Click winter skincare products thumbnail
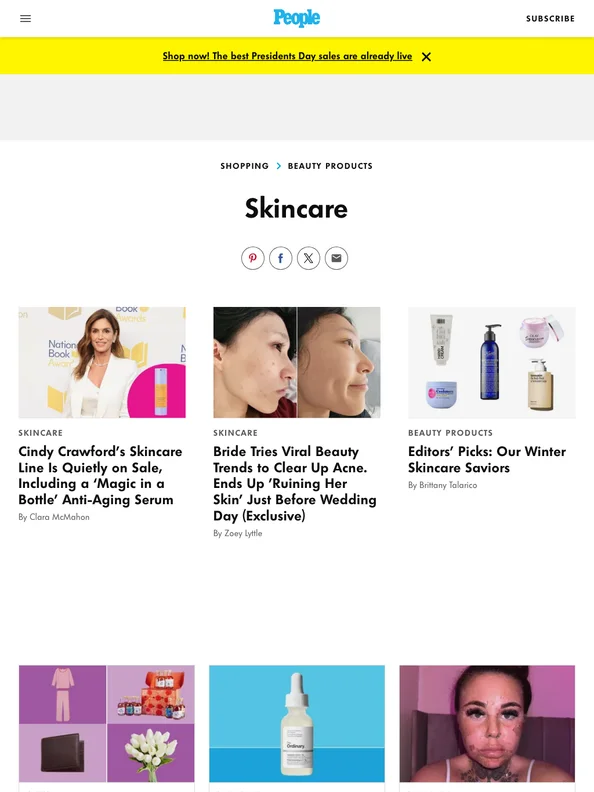Screen dimensions: 594x792 (x=491, y=362)
